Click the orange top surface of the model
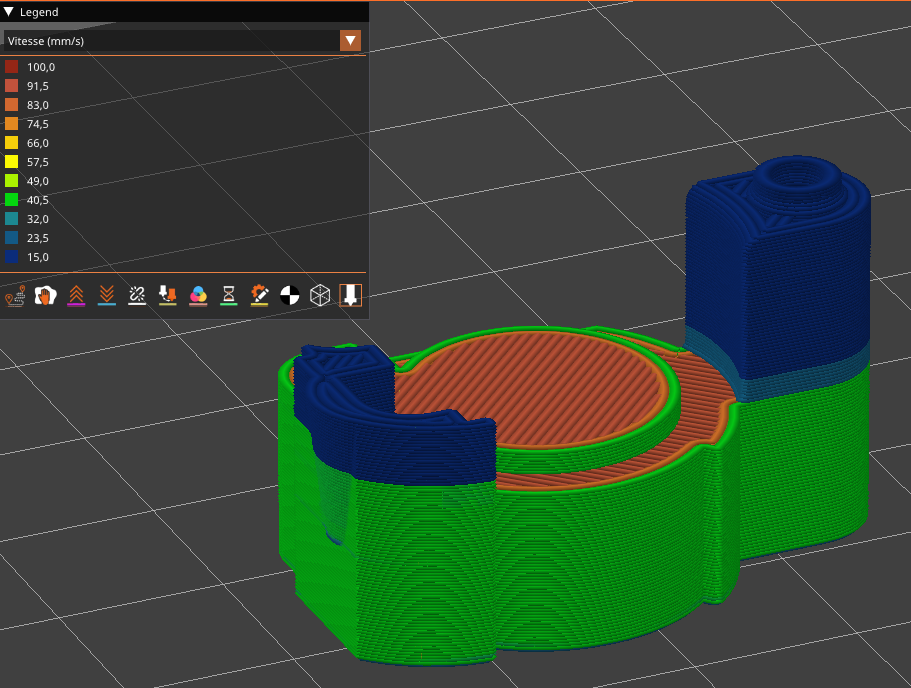The height and width of the screenshot is (688, 911). [532, 389]
